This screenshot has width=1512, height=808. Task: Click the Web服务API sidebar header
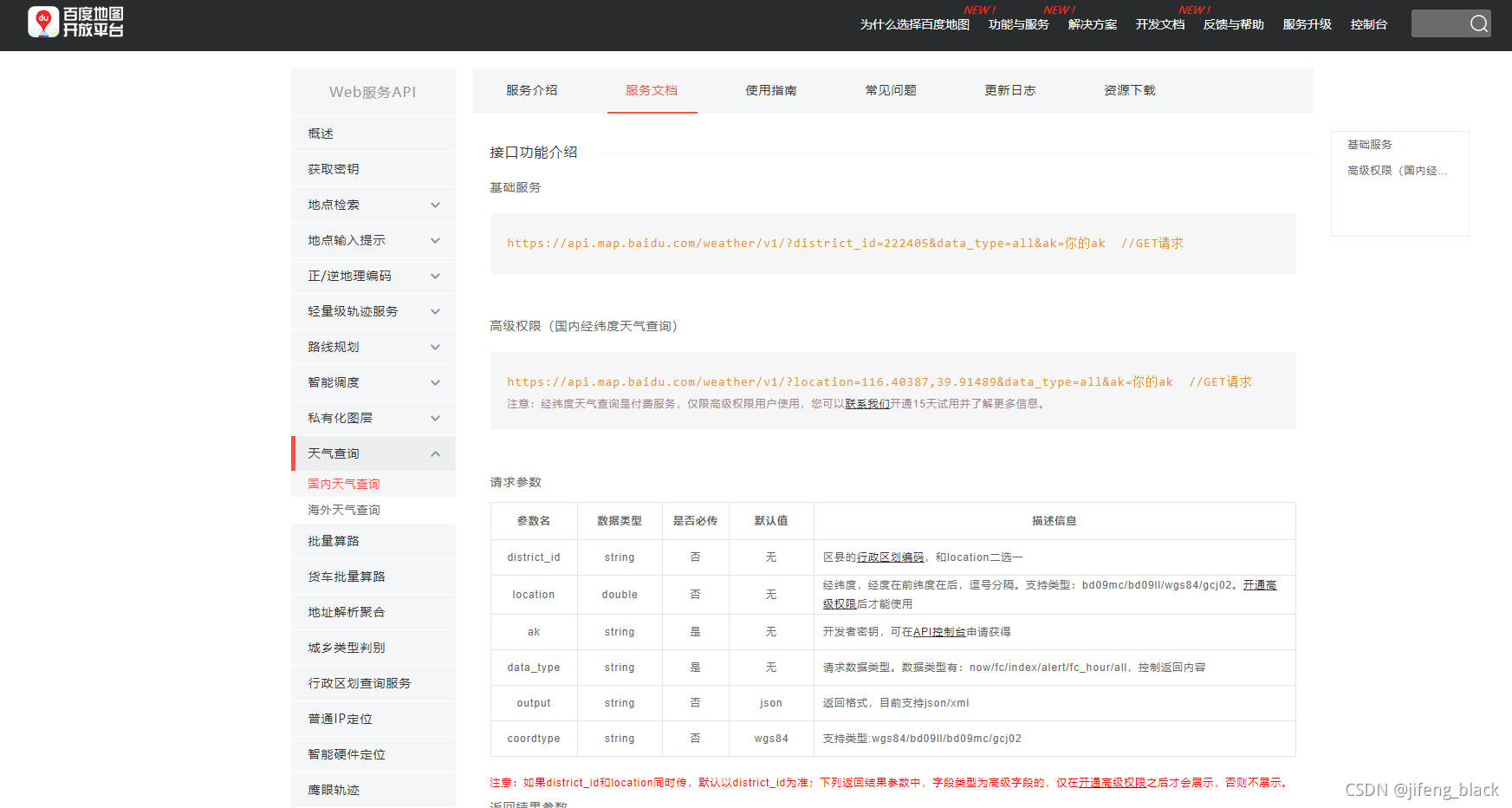pyautogui.click(x=373, y=92)
